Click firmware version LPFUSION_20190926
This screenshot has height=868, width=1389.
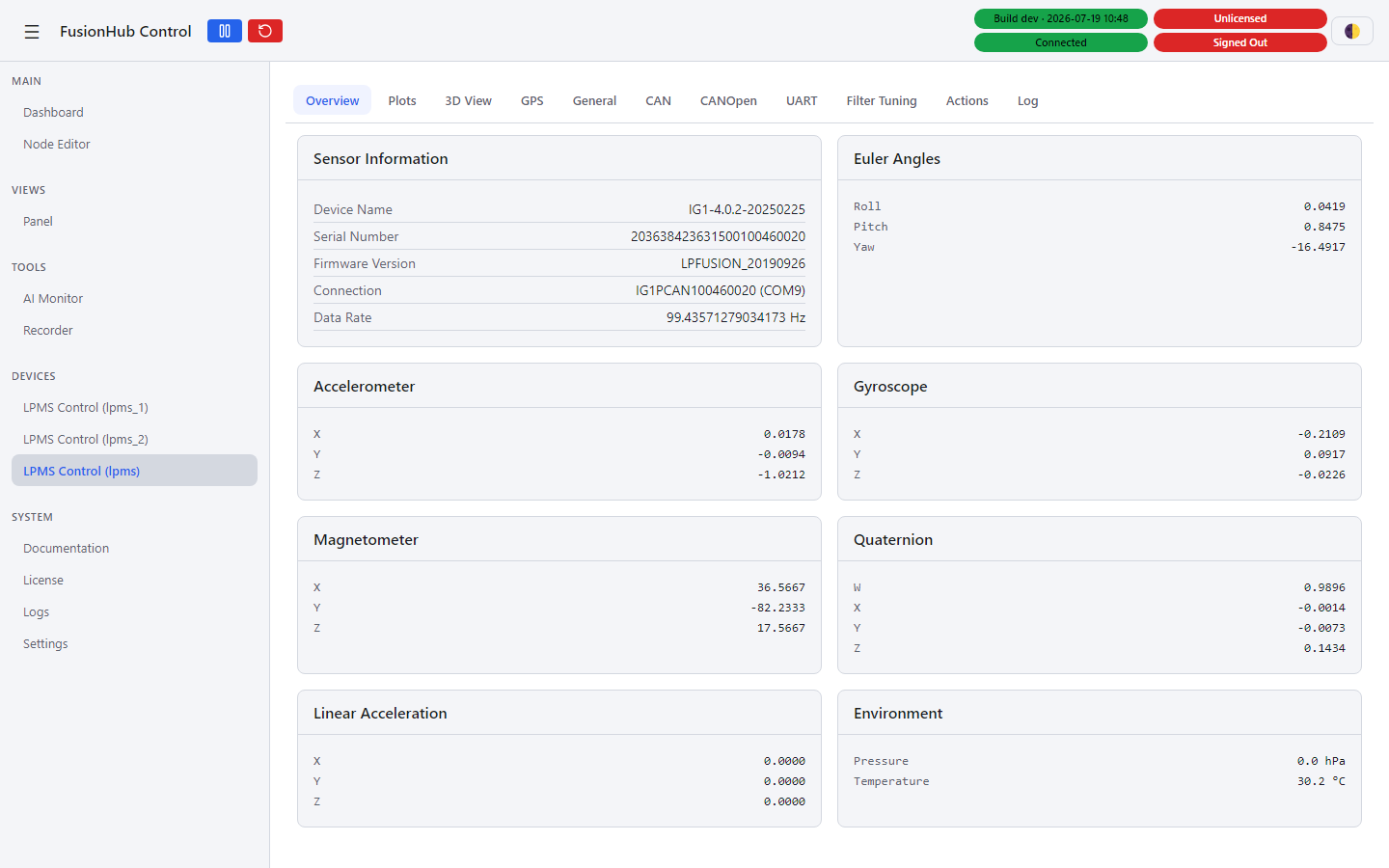[743, 263]
